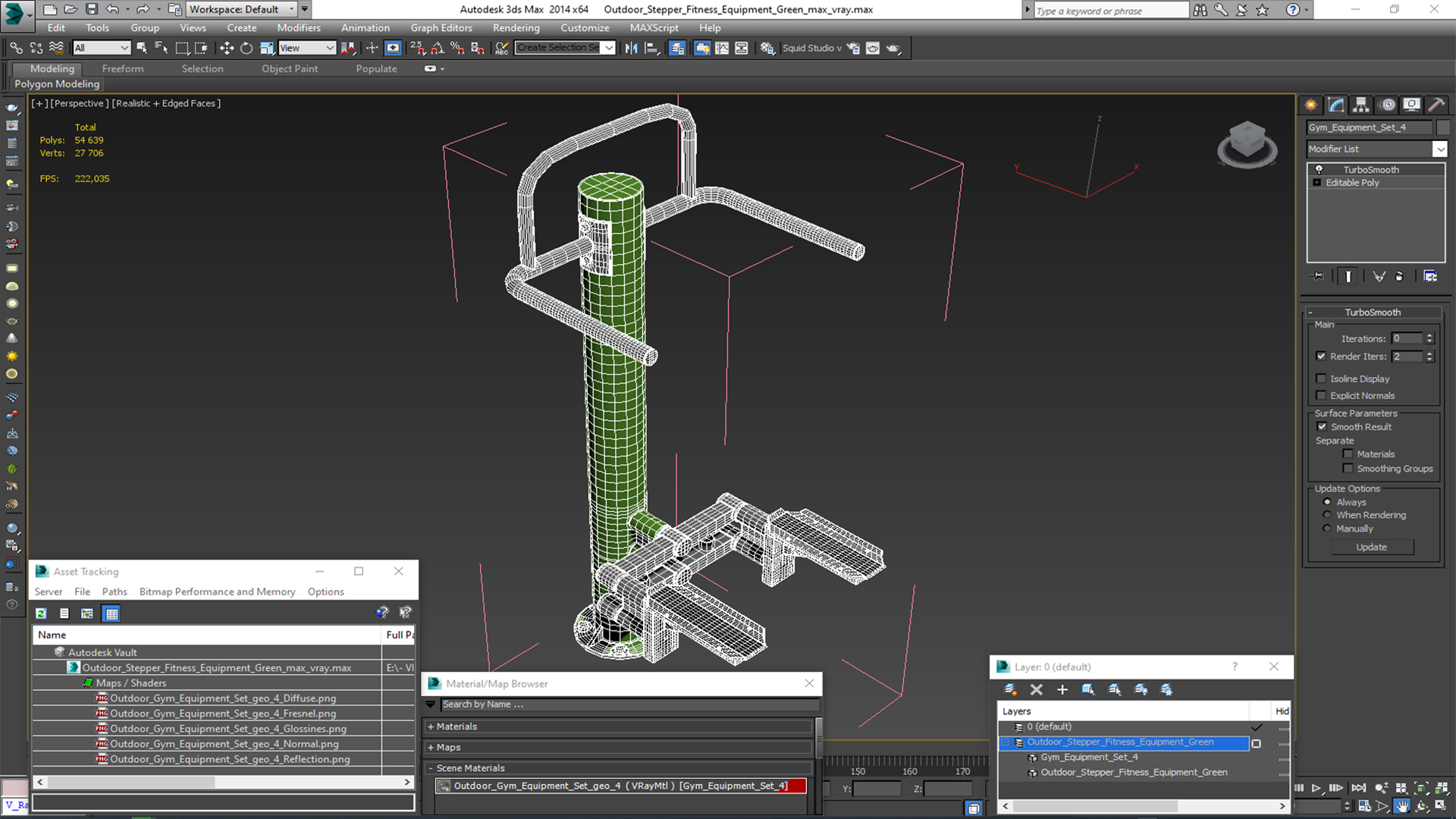Click the object color swatch

coord(1442,127)
